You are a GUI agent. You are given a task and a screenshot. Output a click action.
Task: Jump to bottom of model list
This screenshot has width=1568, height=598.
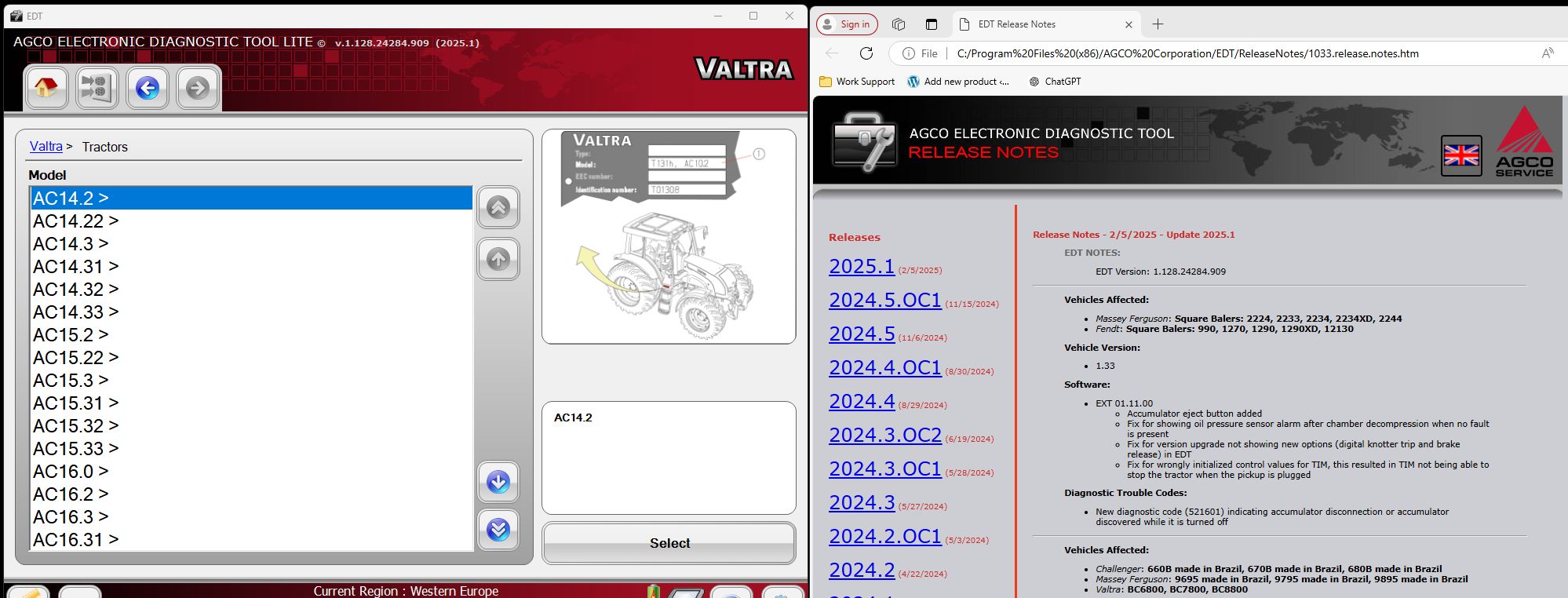coord(498,531)
